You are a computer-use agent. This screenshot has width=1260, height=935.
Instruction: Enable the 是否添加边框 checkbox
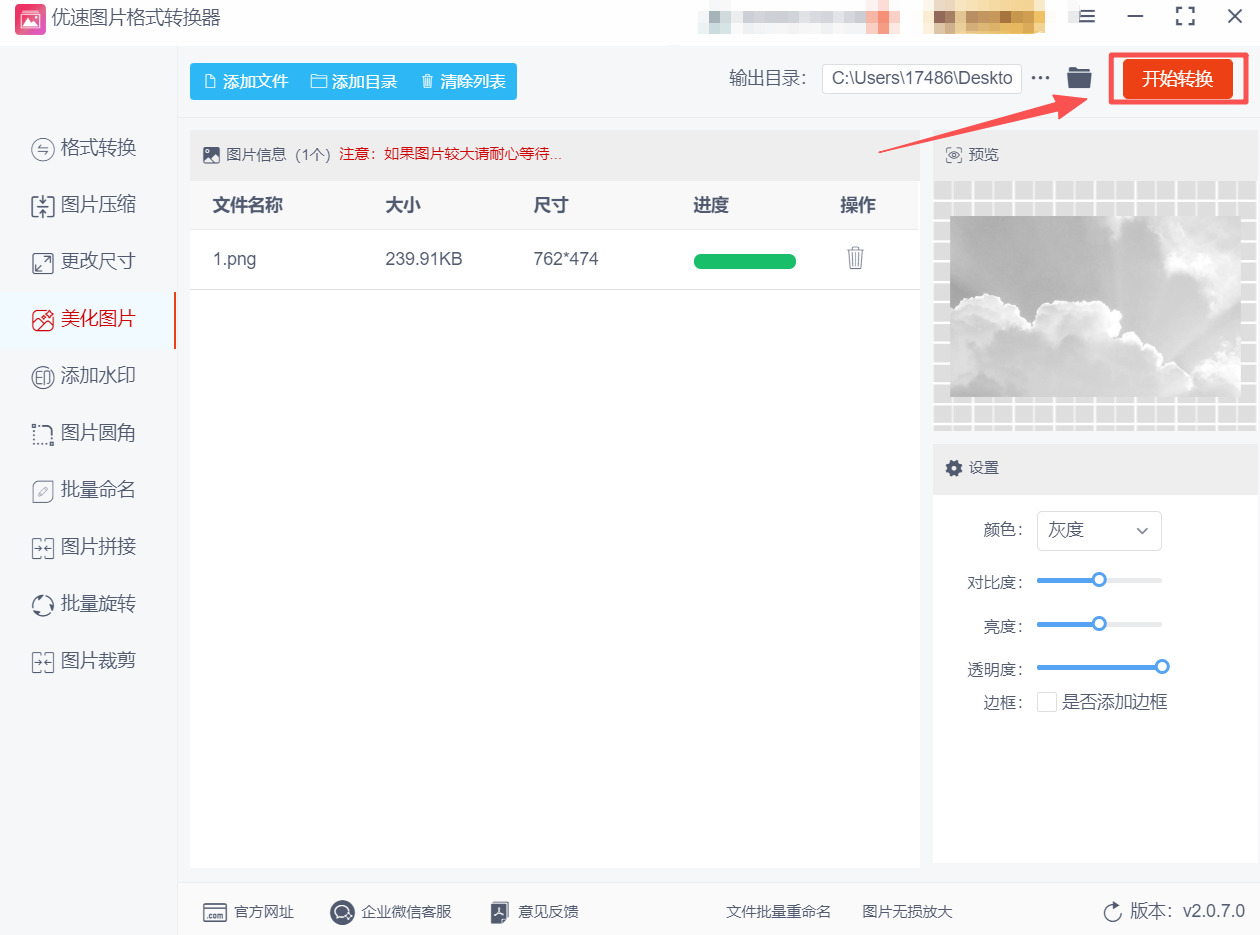[1046, 701]
